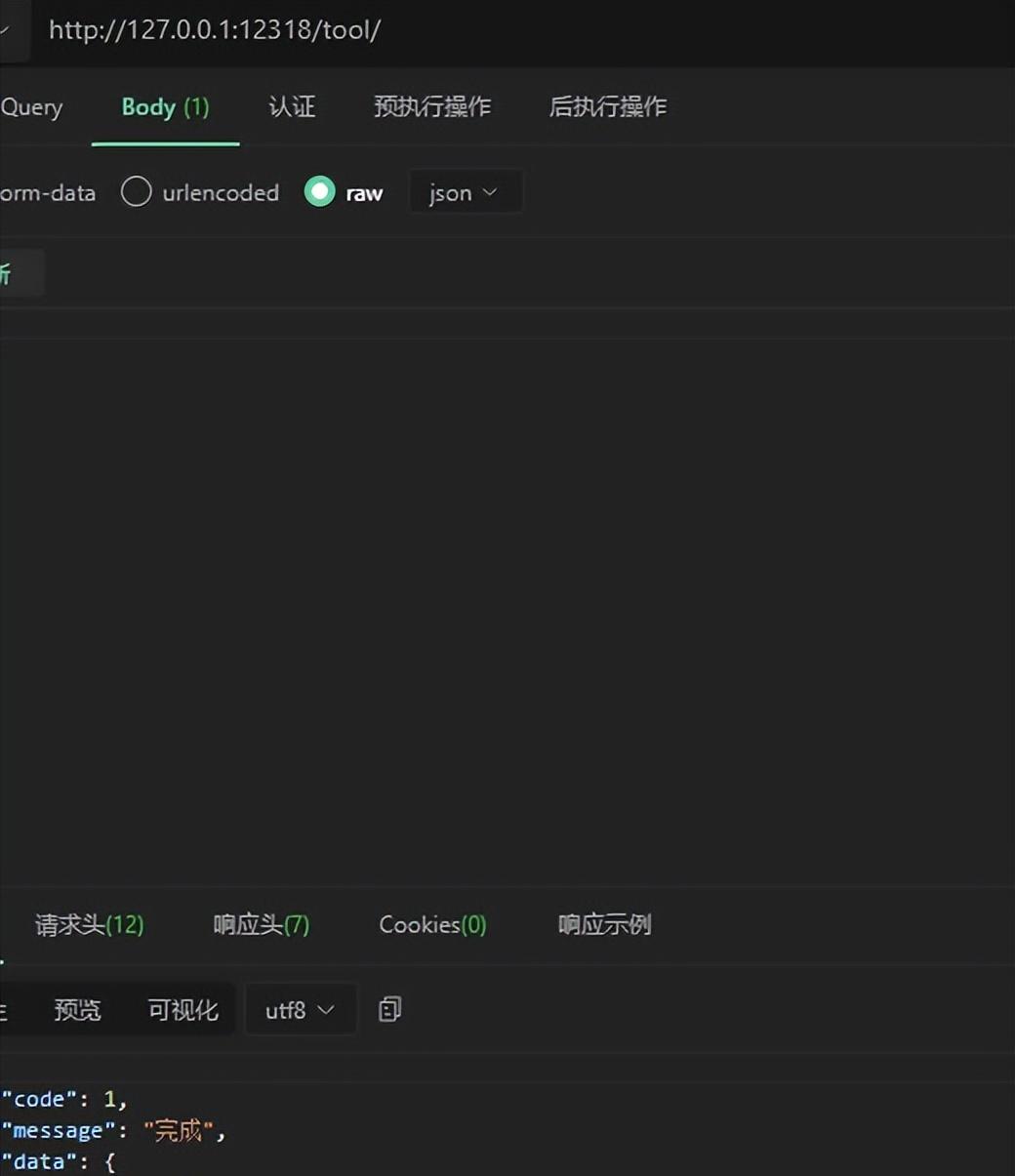1015x1176 pixels.
Task: Switch response view to 可视化
Action: 183,1010
